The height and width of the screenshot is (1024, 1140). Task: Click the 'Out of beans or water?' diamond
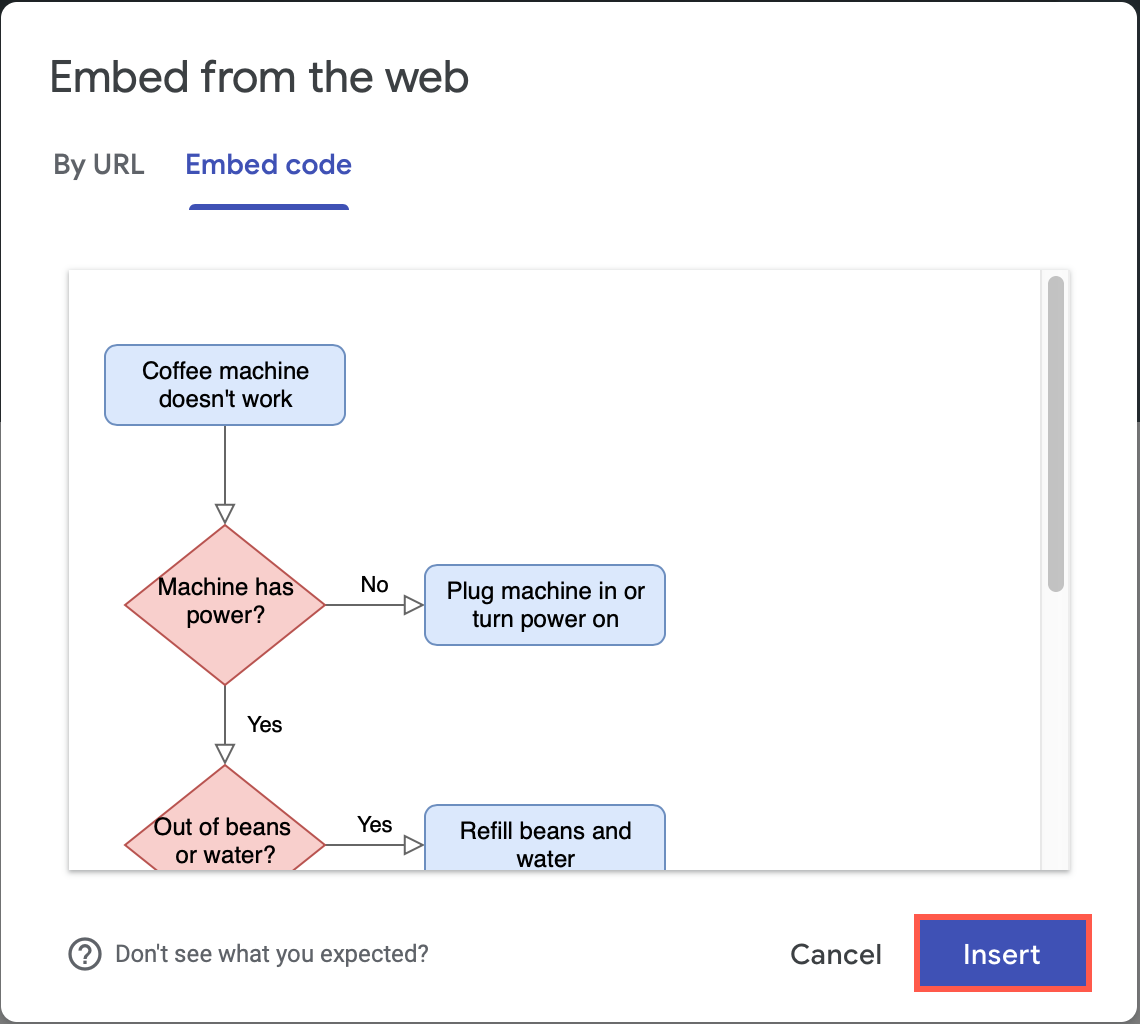(224, 838)
